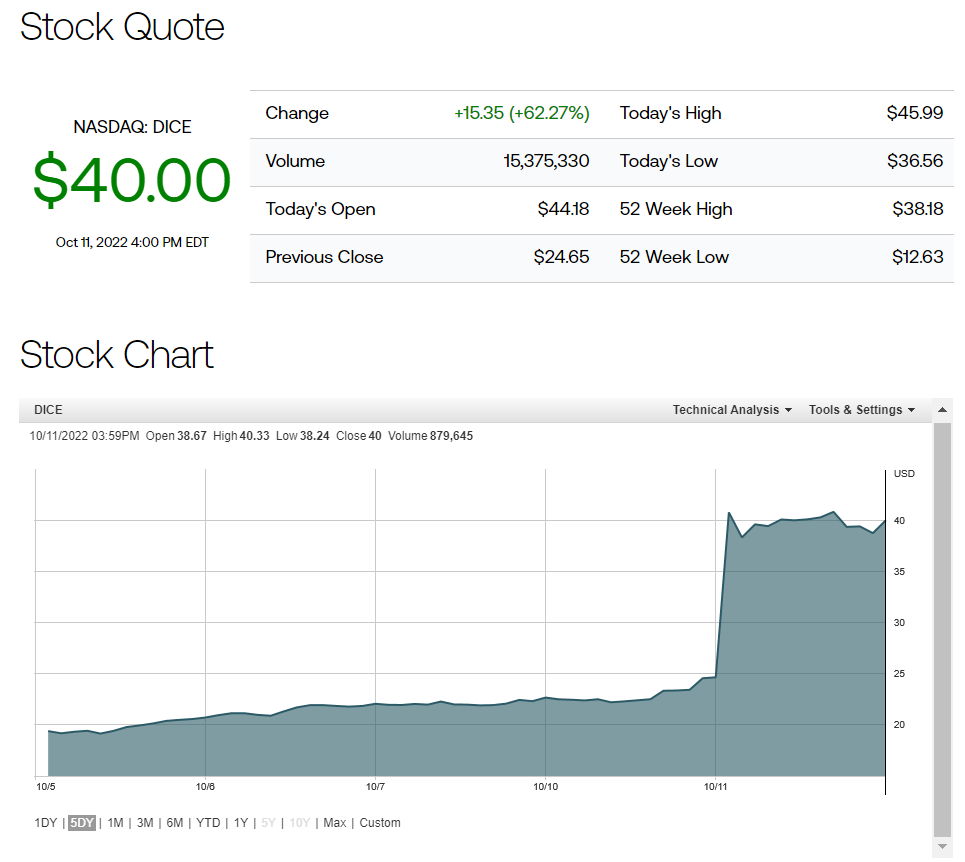The width and height of the screenshot is (965, 862).
Task: Expand the Tools & Settings menu
Action: click(861, 410)
